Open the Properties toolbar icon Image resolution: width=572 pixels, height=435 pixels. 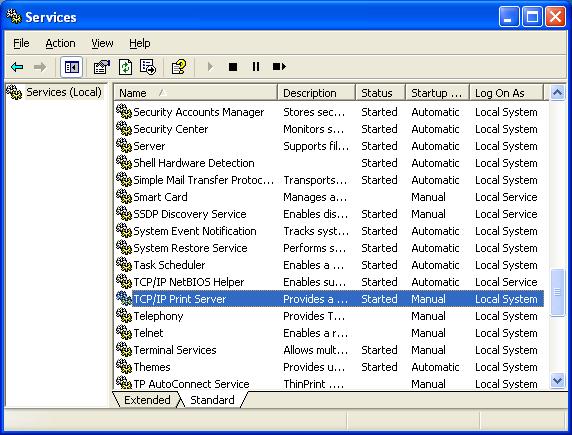(102, 67)
